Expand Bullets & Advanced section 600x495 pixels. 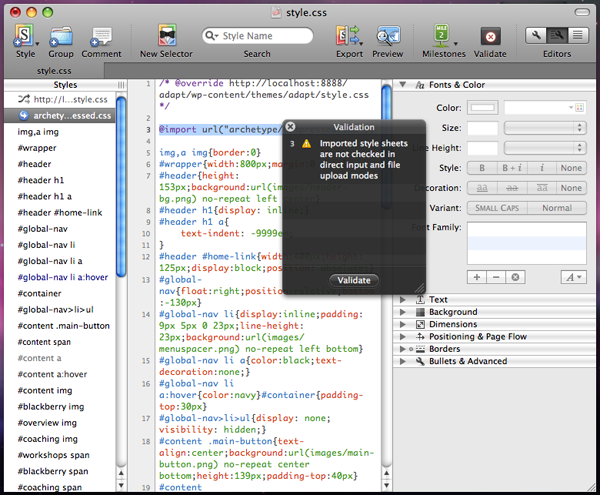tap(403, 361)
